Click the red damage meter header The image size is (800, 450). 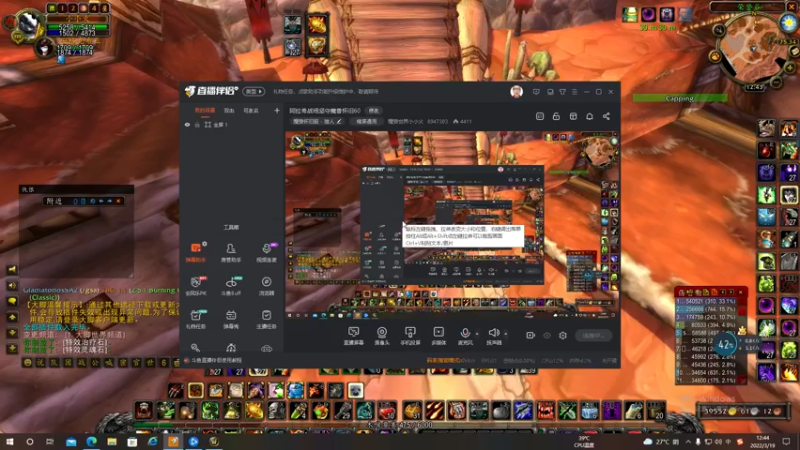tap(711, 292)
